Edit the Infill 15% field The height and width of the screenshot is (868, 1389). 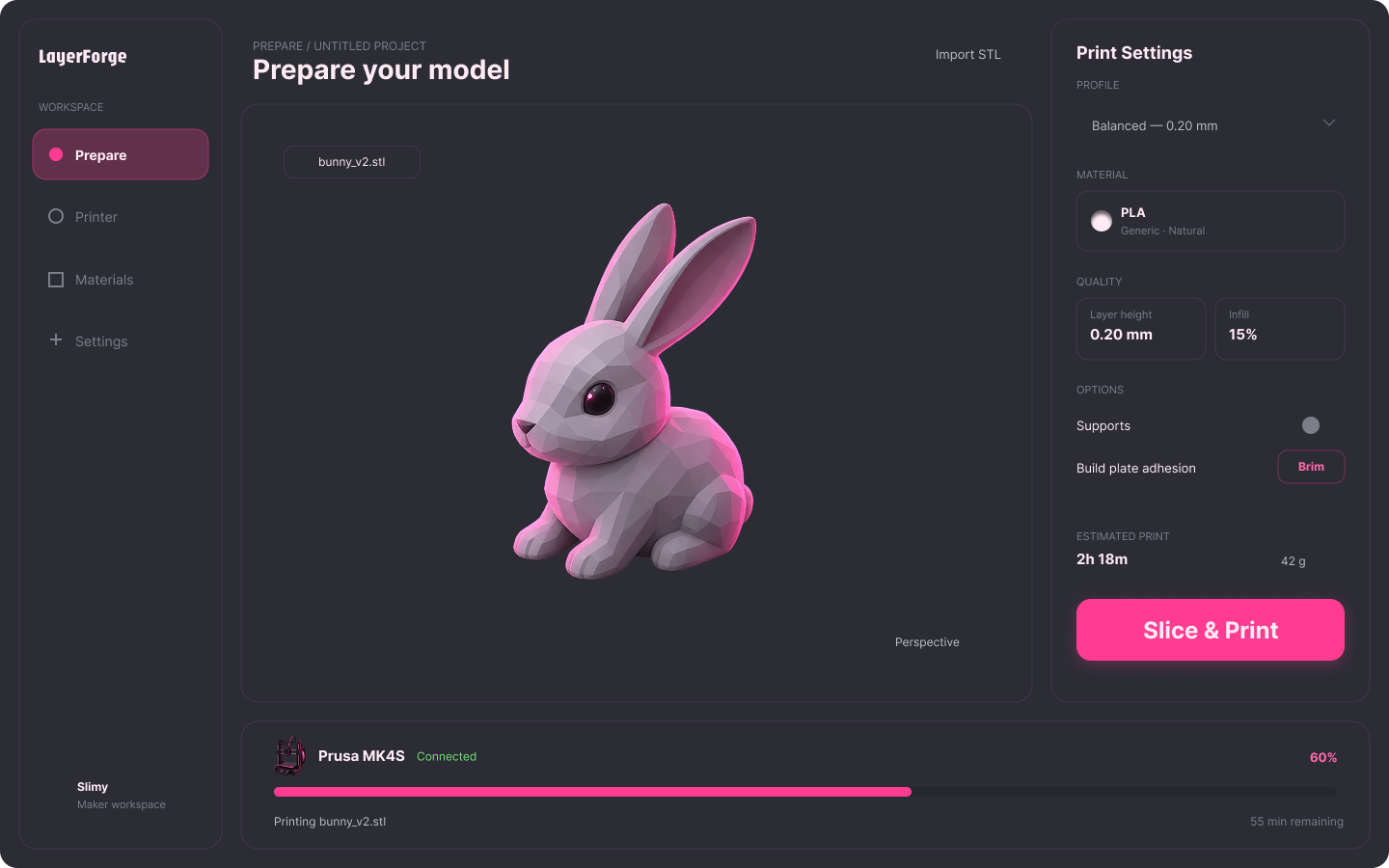click(1280, 329)
